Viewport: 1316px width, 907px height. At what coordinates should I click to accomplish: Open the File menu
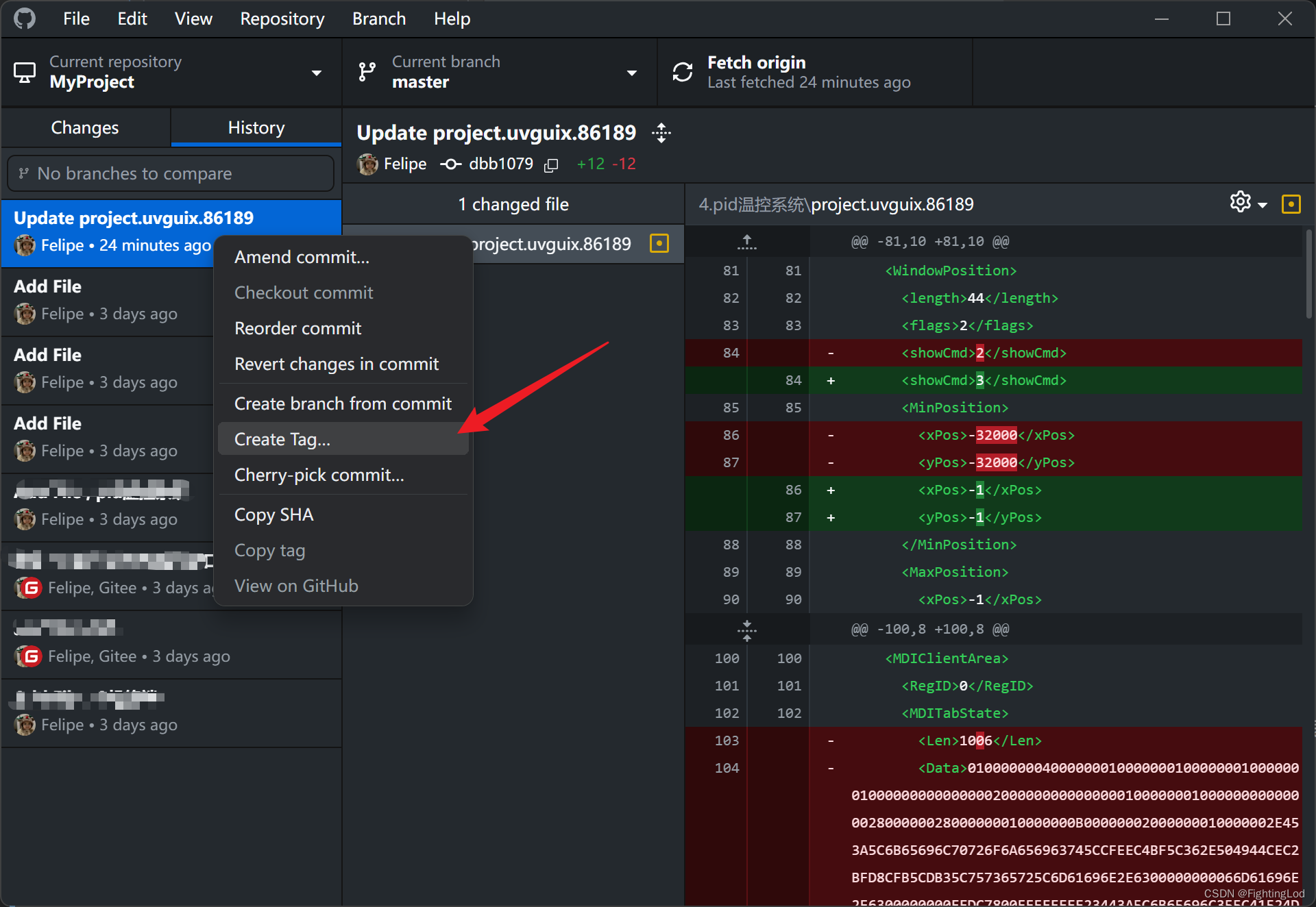click(76, 18)
